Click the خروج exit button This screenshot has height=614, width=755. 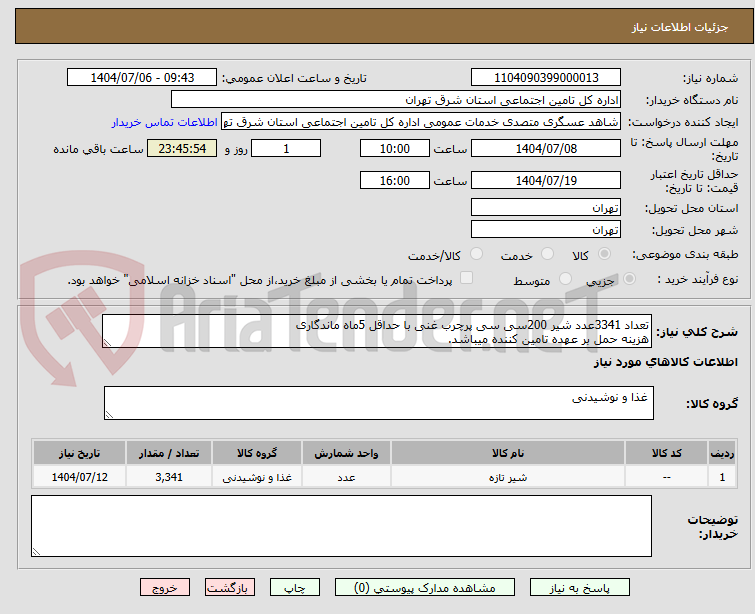pos(165,588)
